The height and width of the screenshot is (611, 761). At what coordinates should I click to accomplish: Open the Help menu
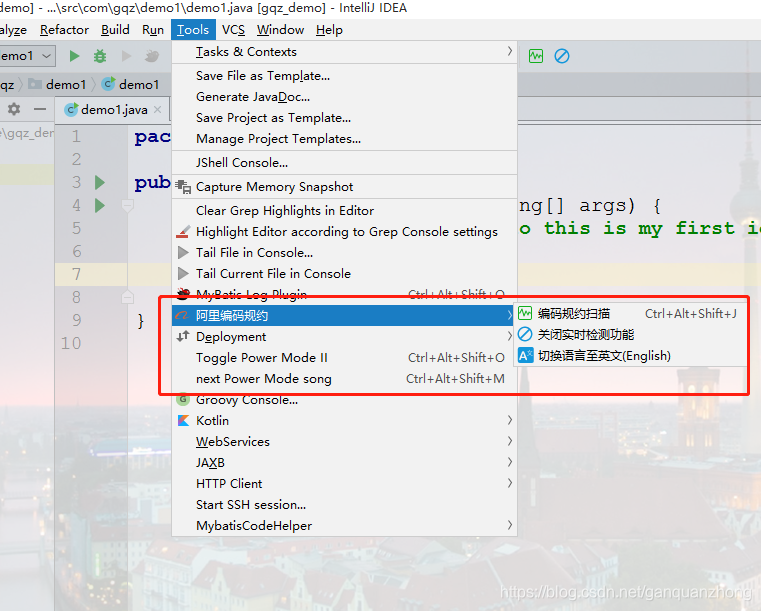(329, 30)
